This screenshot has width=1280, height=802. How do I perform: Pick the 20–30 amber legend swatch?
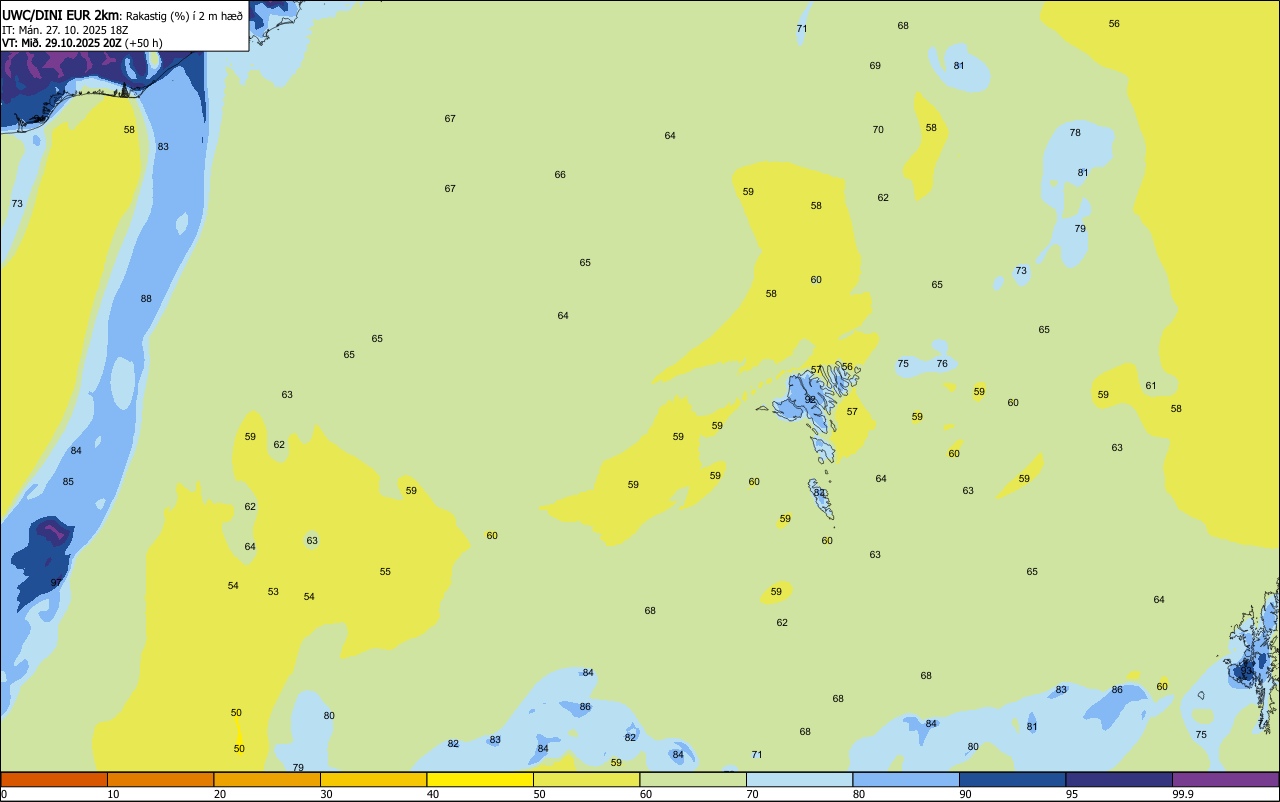(267, 779)
